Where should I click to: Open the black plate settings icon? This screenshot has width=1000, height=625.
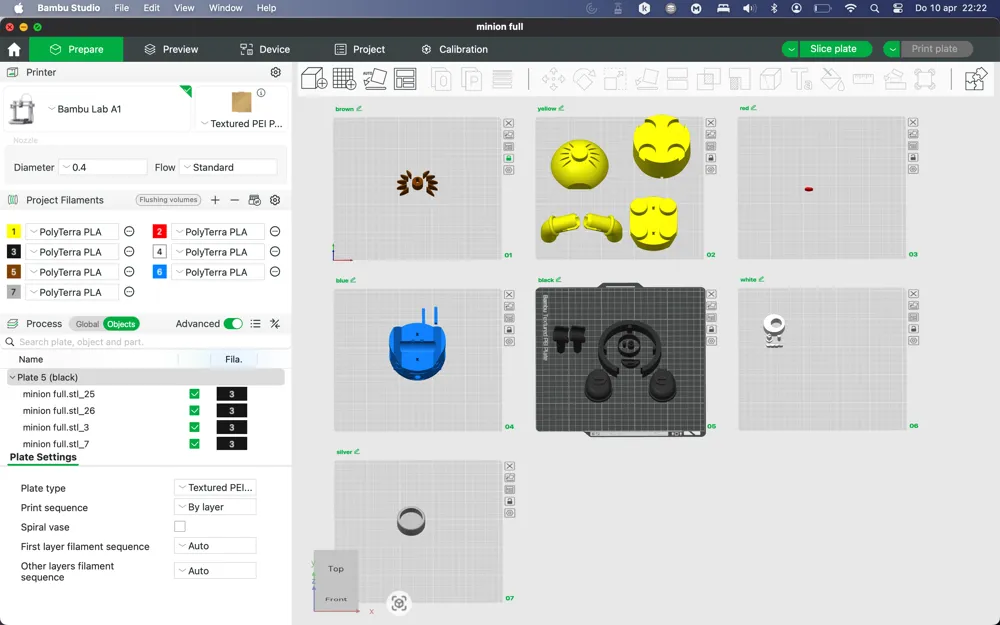click(x=712, y=341)
